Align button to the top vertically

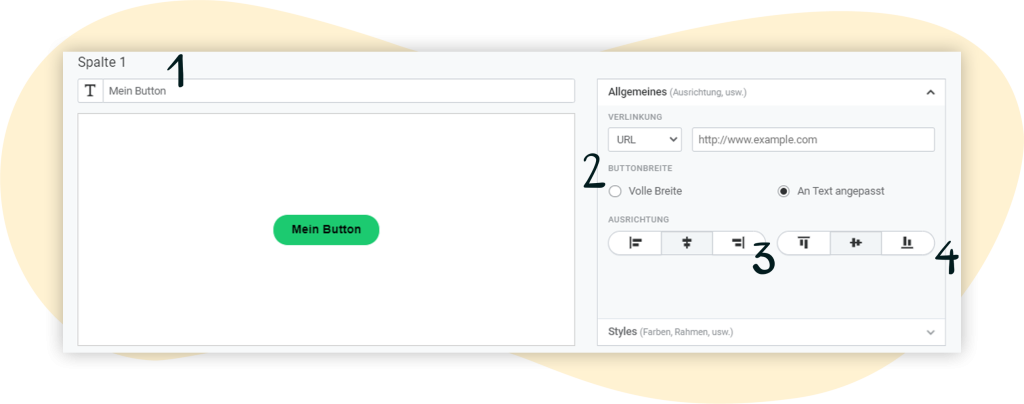pos(803,243)
